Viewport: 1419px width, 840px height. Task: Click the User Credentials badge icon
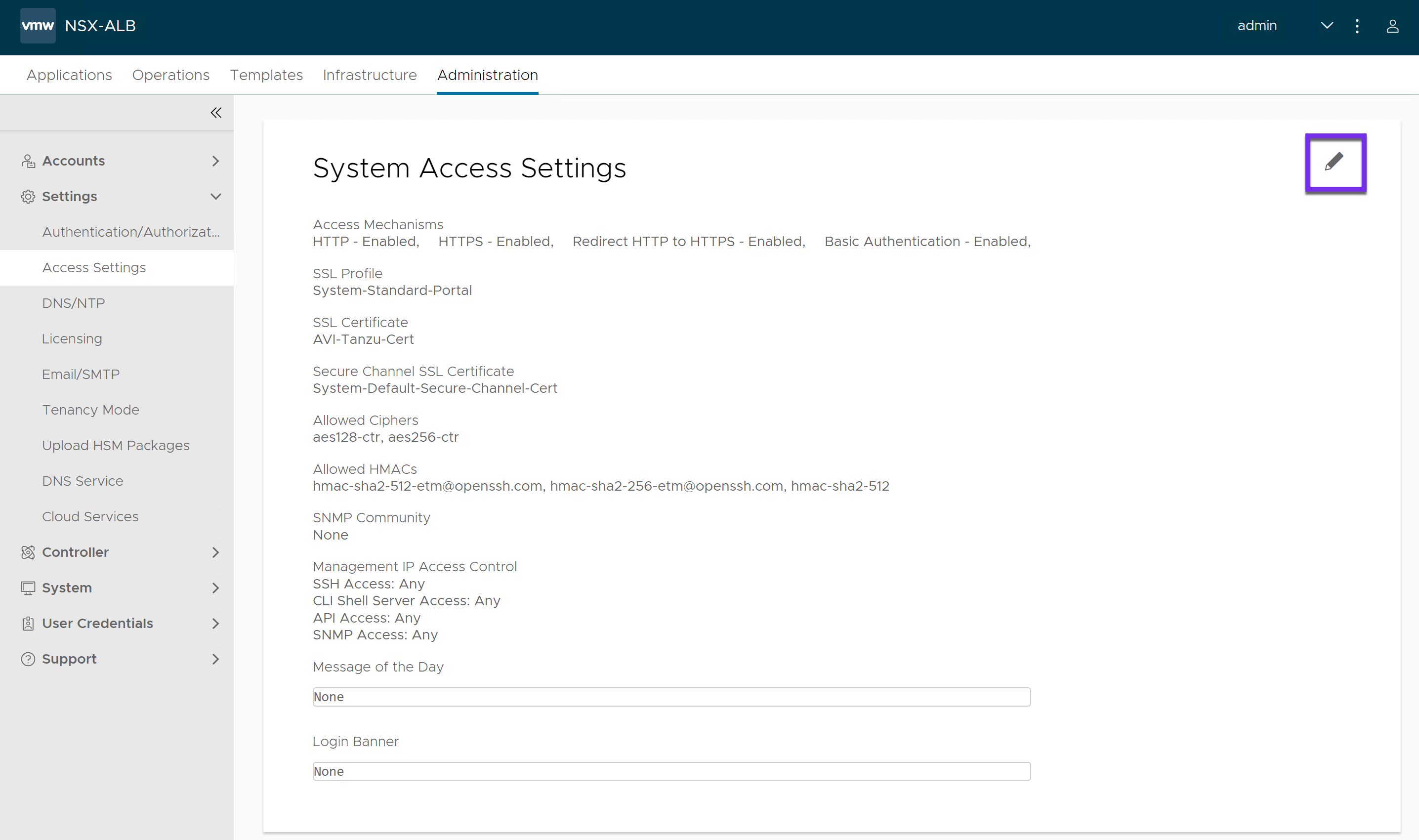pyautogui.click(x=28, y=623)
